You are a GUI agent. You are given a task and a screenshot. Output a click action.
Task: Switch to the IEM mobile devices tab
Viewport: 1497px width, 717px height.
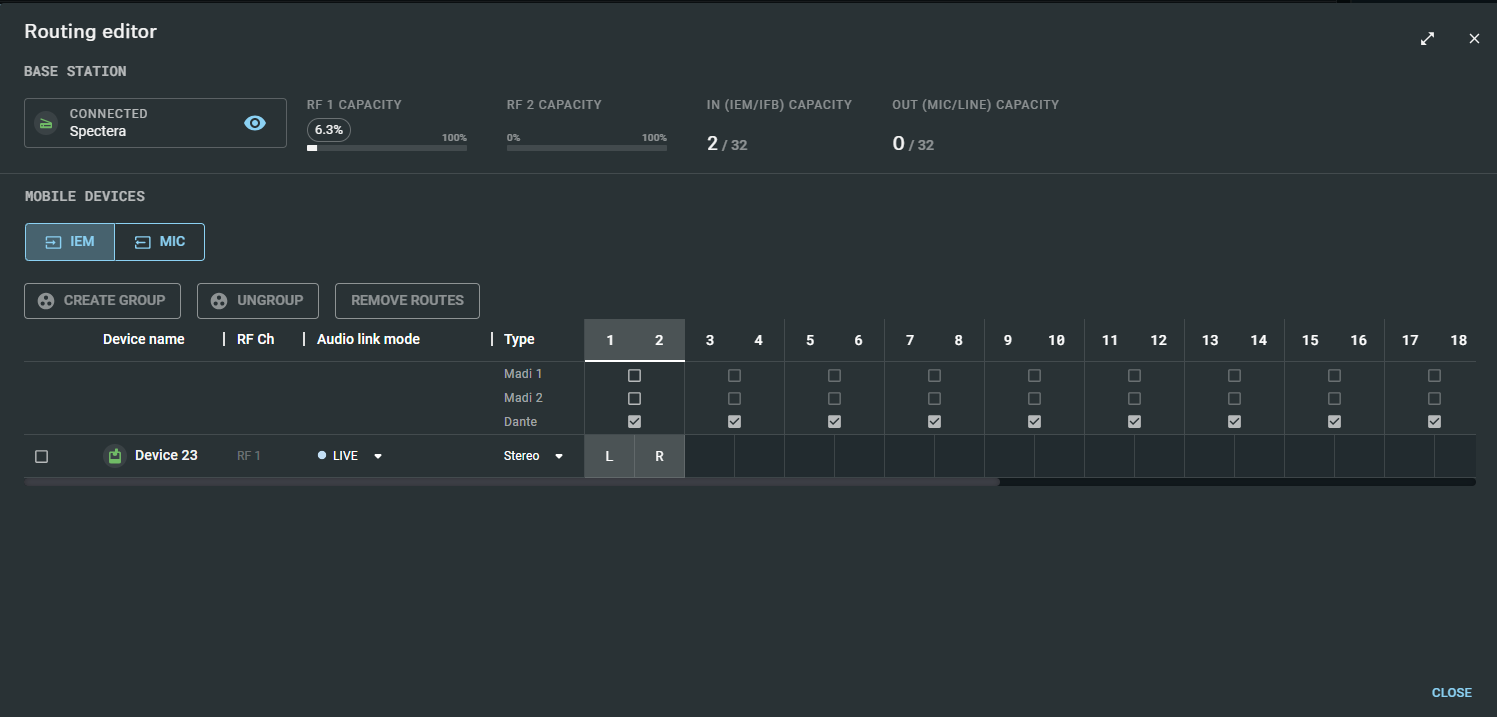pyautogui.click(x=69, y=241)
